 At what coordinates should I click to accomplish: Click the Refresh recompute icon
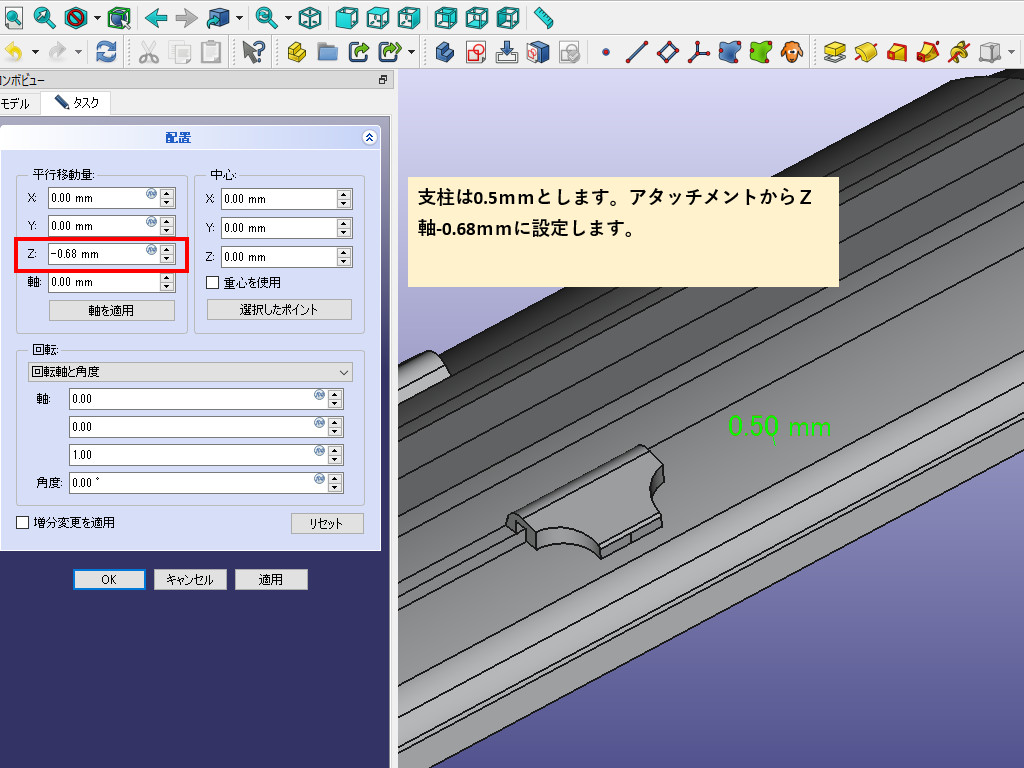[x=106, y=52]
